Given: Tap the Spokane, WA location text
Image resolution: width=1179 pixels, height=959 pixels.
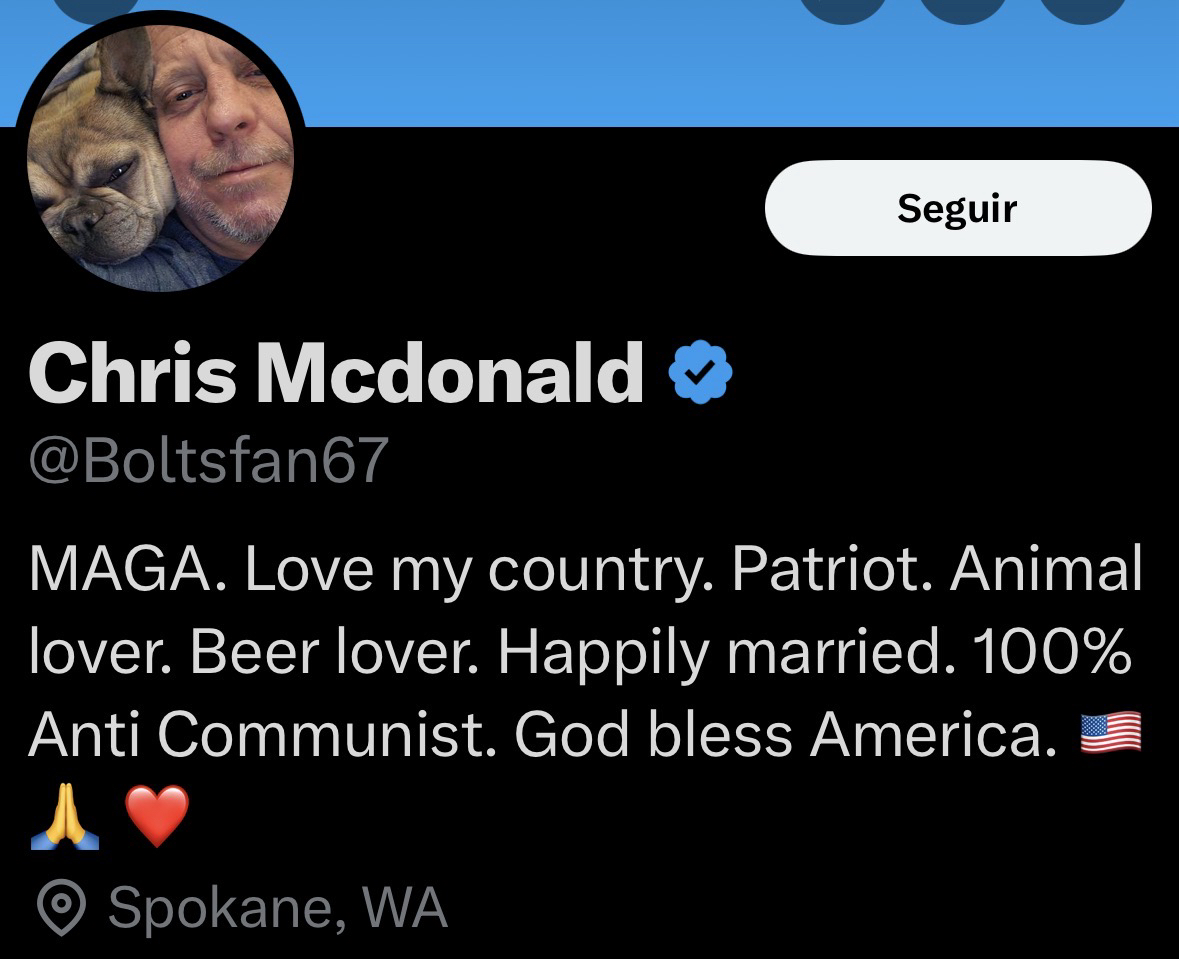Looking at the screenshot, I should [277, 908].
